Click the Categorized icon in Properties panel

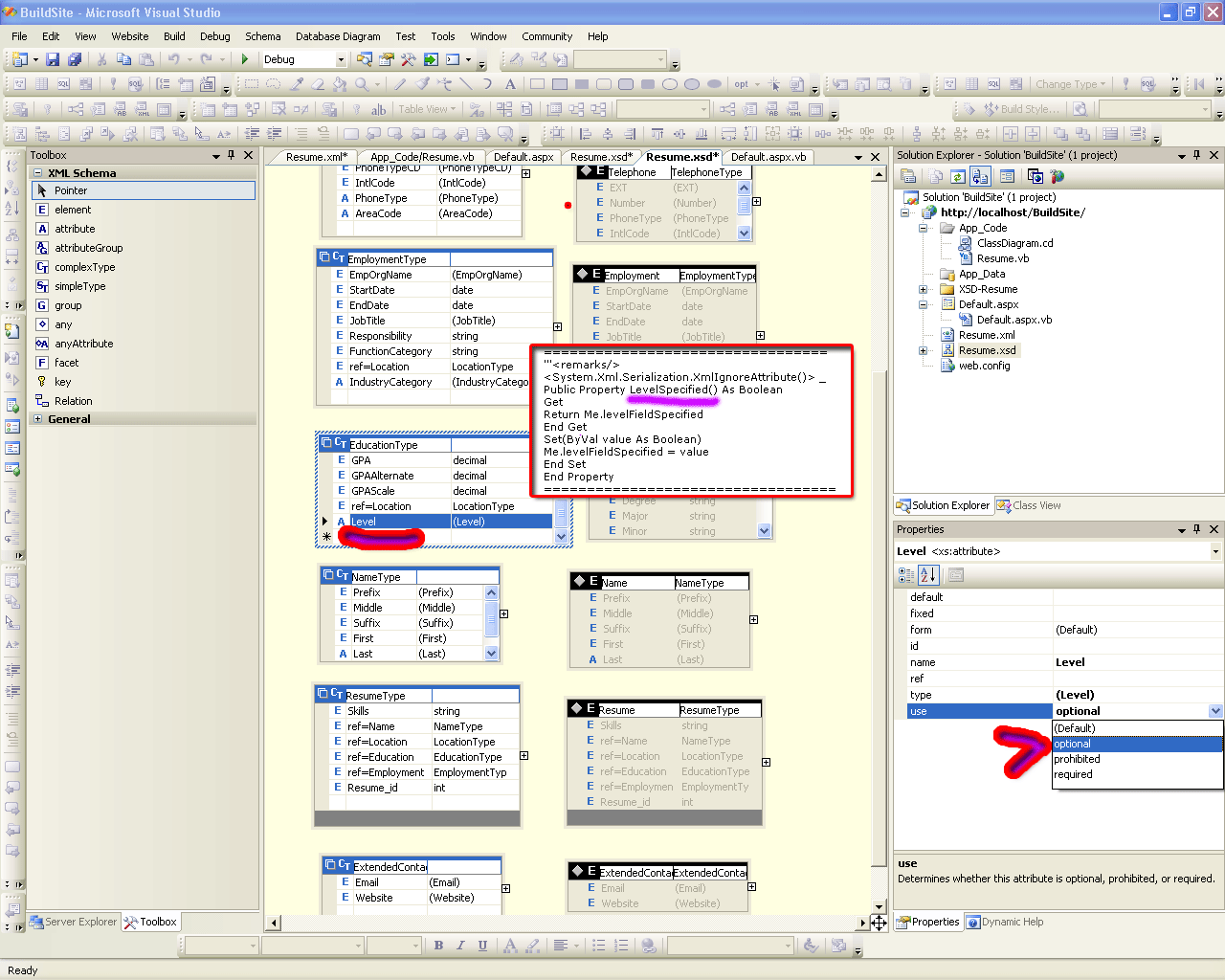(x=906, y=575)
